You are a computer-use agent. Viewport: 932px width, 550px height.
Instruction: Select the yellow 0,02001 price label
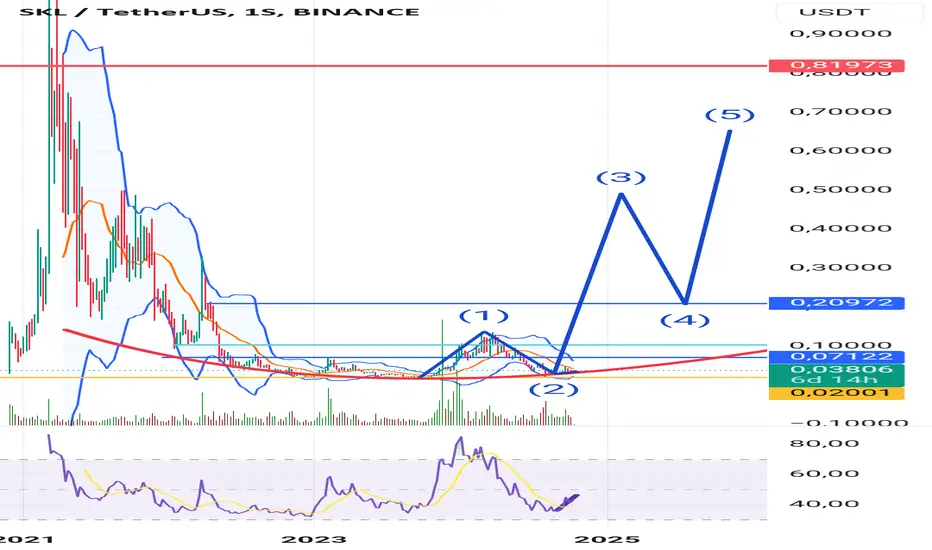click(x=836, y=392)
